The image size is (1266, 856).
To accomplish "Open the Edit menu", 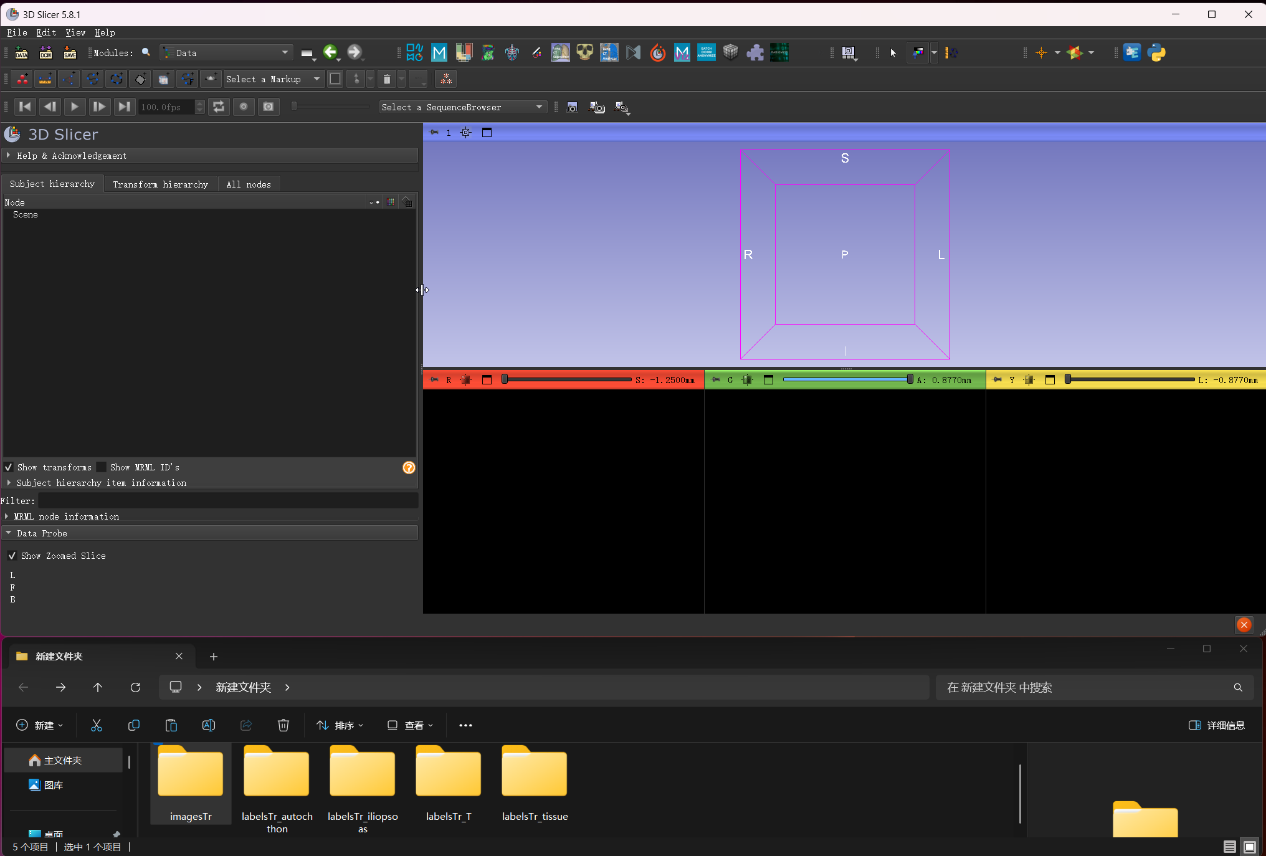I will coord(46,33).
